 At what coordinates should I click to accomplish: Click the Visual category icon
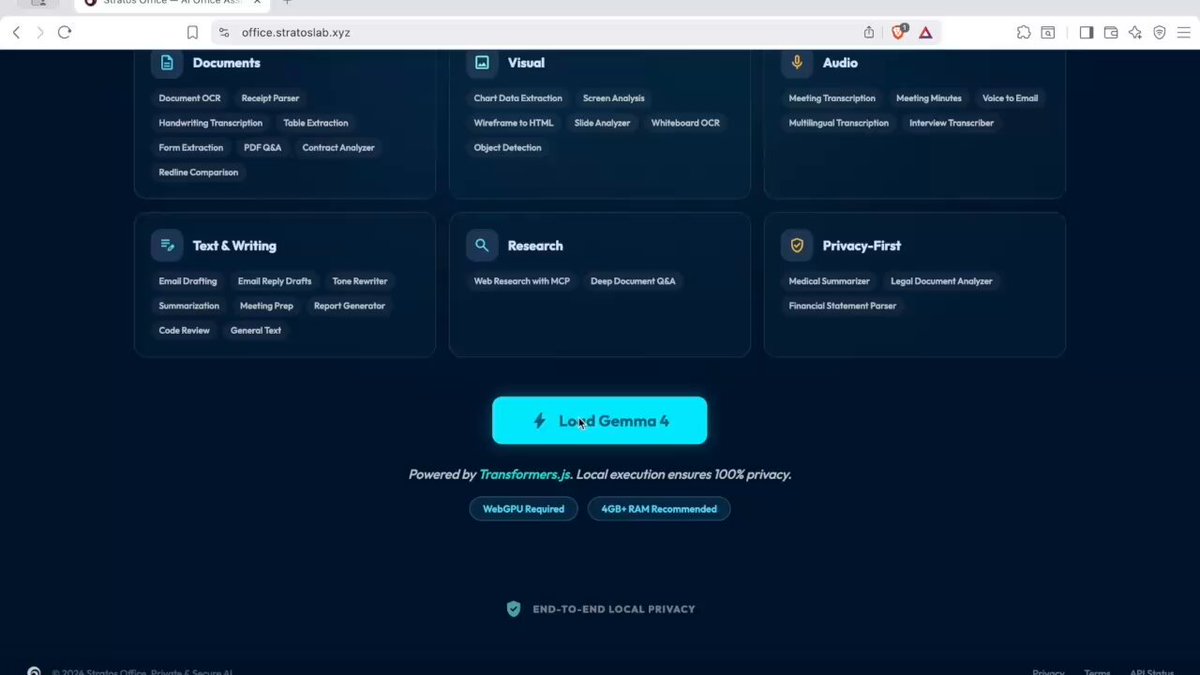[x=482, y=62]
